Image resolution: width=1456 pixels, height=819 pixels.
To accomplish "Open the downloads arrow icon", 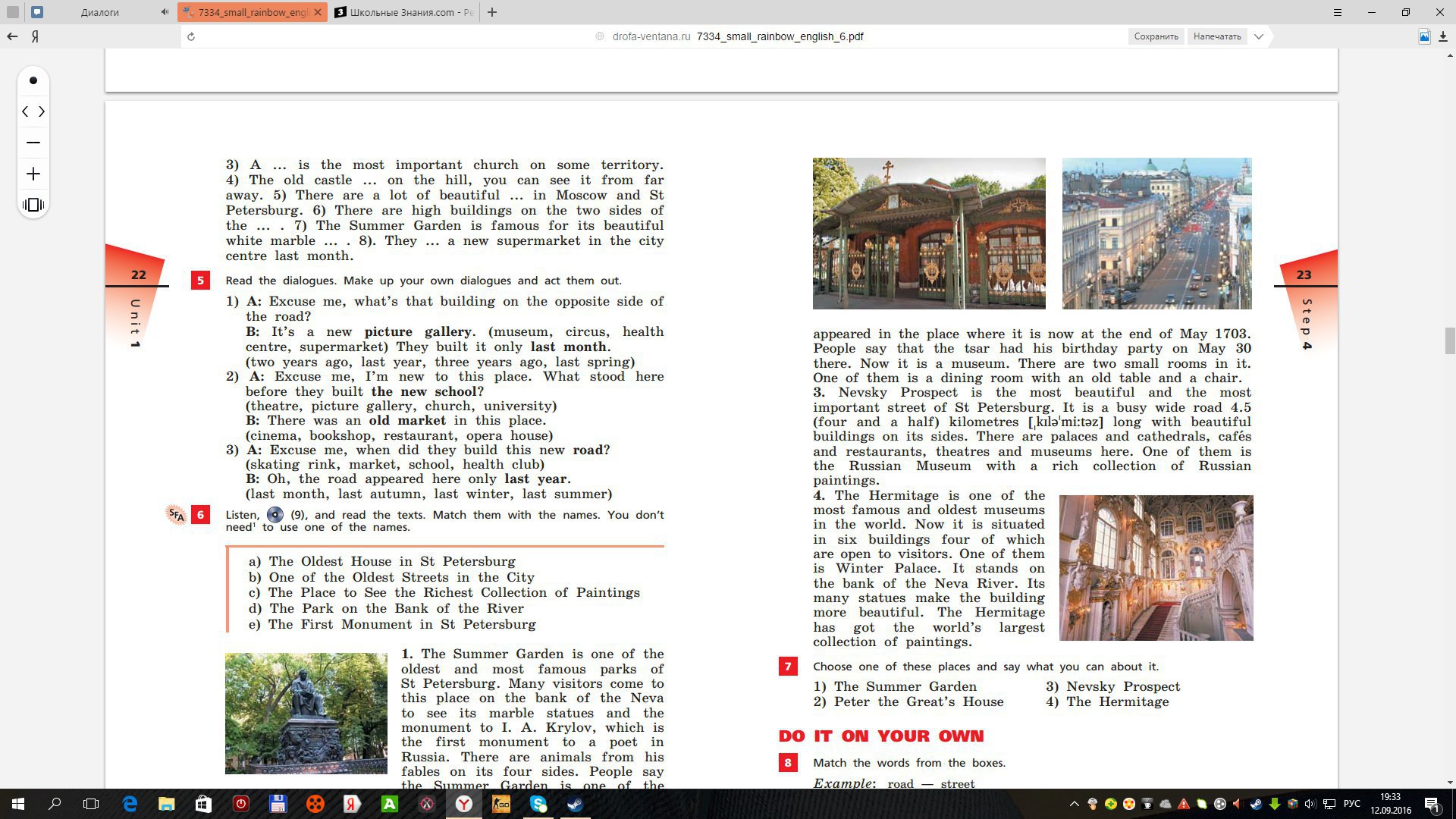I will coord(1442,36).
